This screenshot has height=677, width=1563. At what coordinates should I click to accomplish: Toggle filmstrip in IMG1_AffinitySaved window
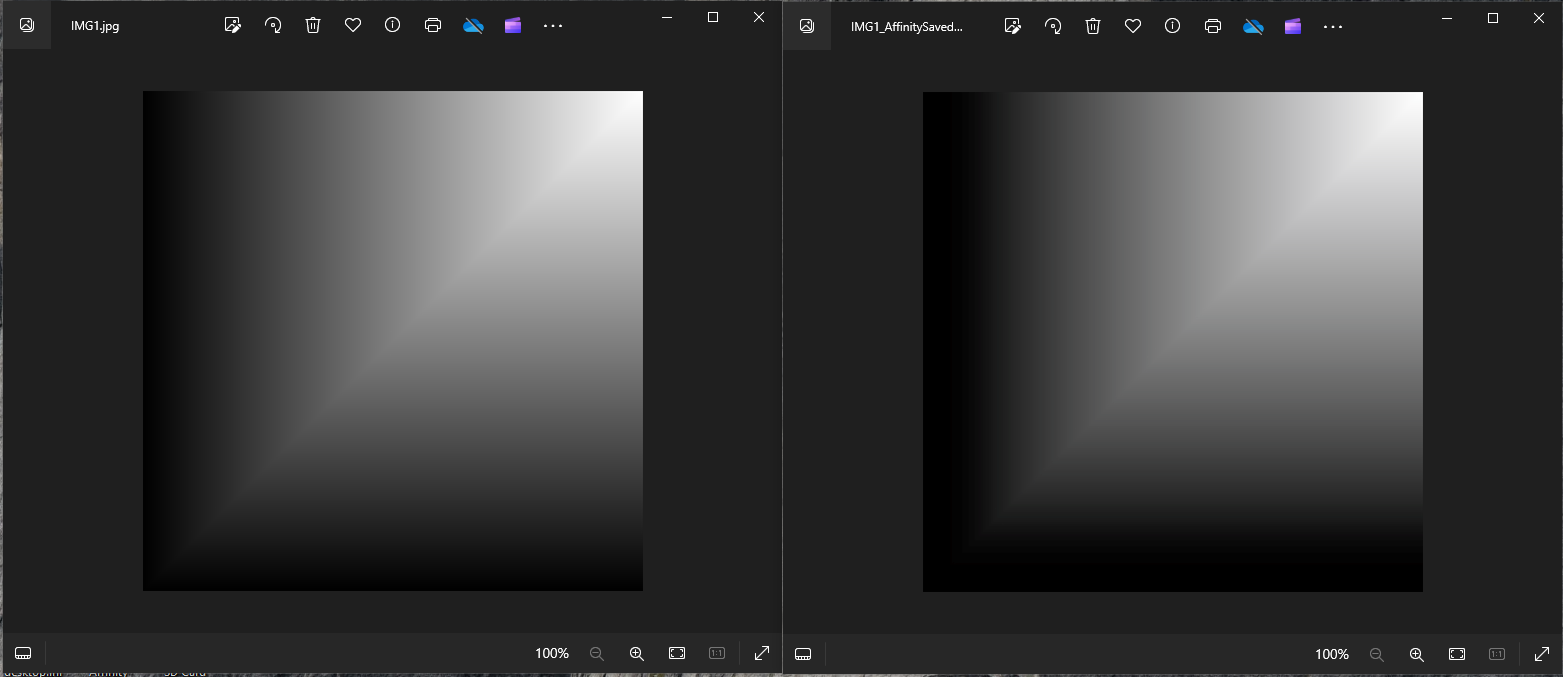click(803, 654)
